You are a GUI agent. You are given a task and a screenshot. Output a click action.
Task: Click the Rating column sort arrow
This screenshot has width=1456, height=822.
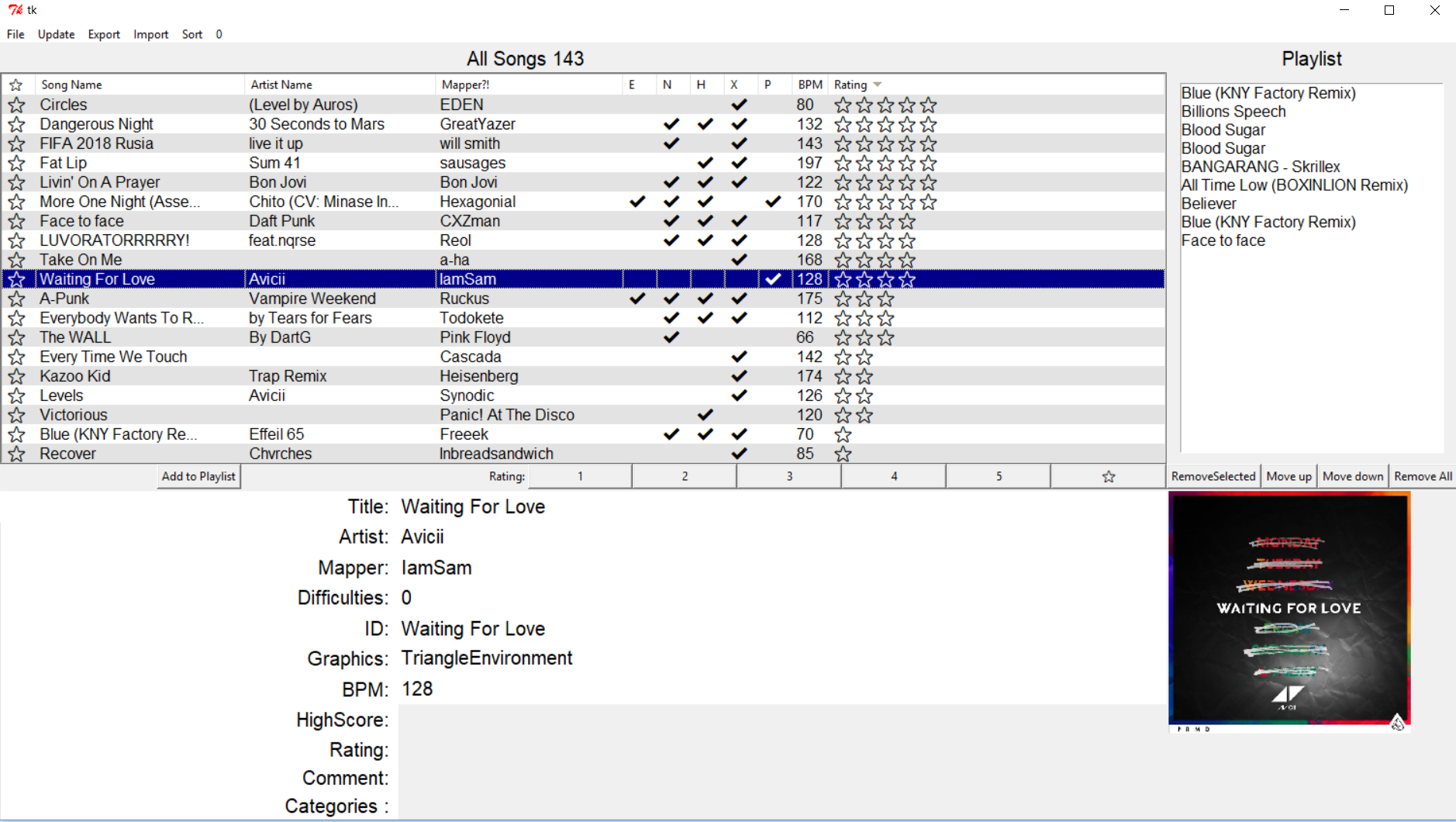click(878, 85)
